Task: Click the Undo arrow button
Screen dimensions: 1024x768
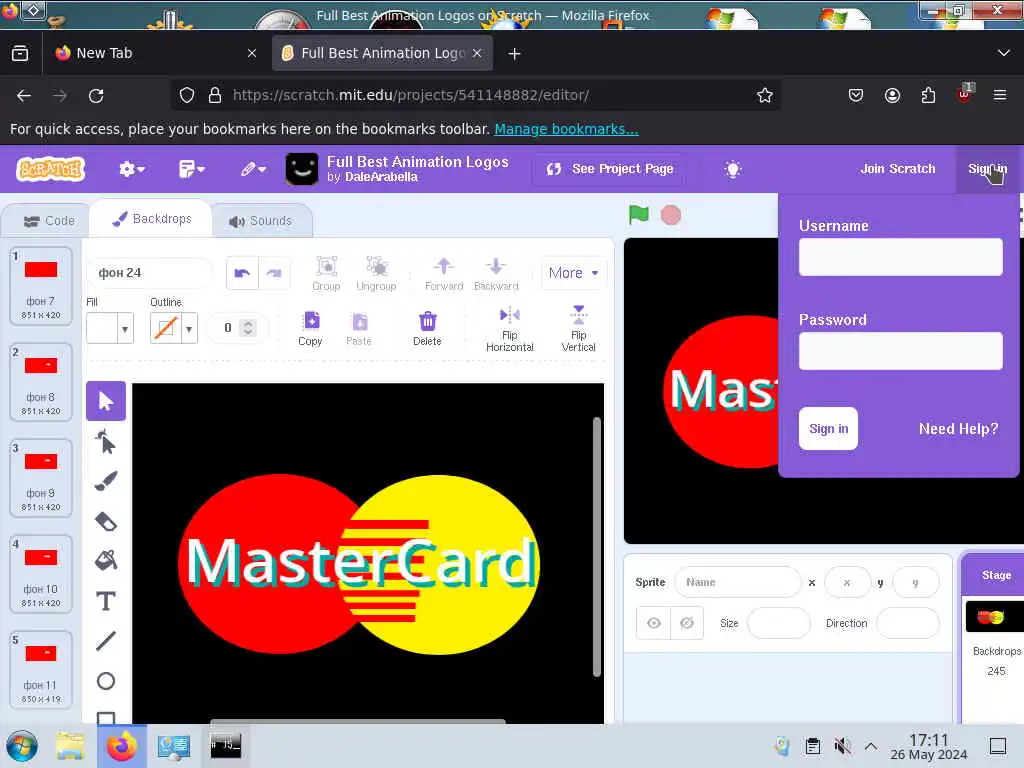Action: pyautogui.click(x=242, y=273)
